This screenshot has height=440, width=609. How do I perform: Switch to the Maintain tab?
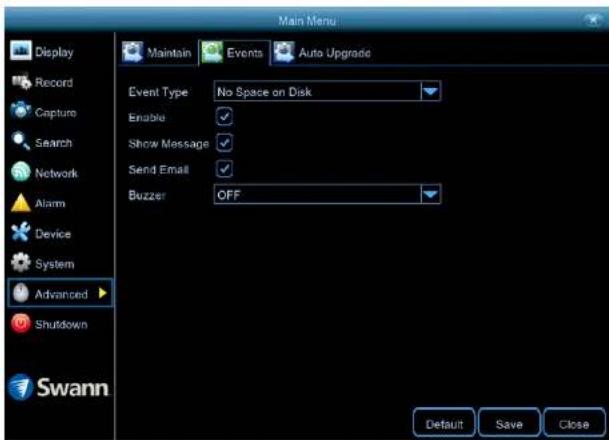[157, 52]
